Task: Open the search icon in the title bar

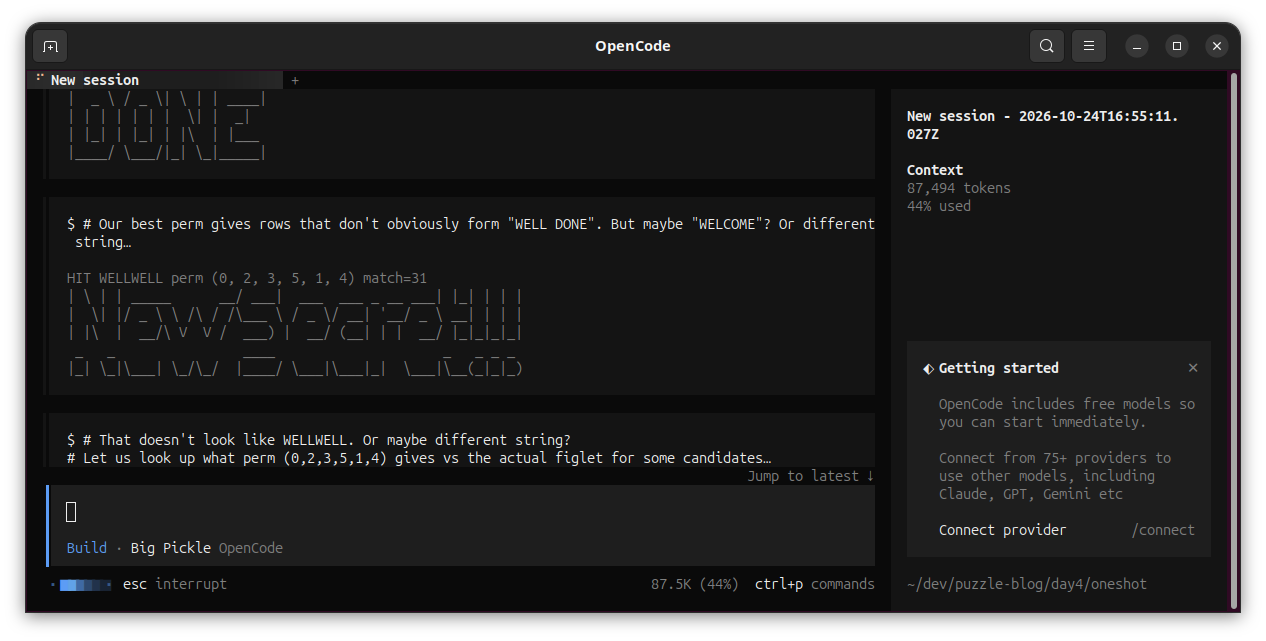Action: (1047, 46)
